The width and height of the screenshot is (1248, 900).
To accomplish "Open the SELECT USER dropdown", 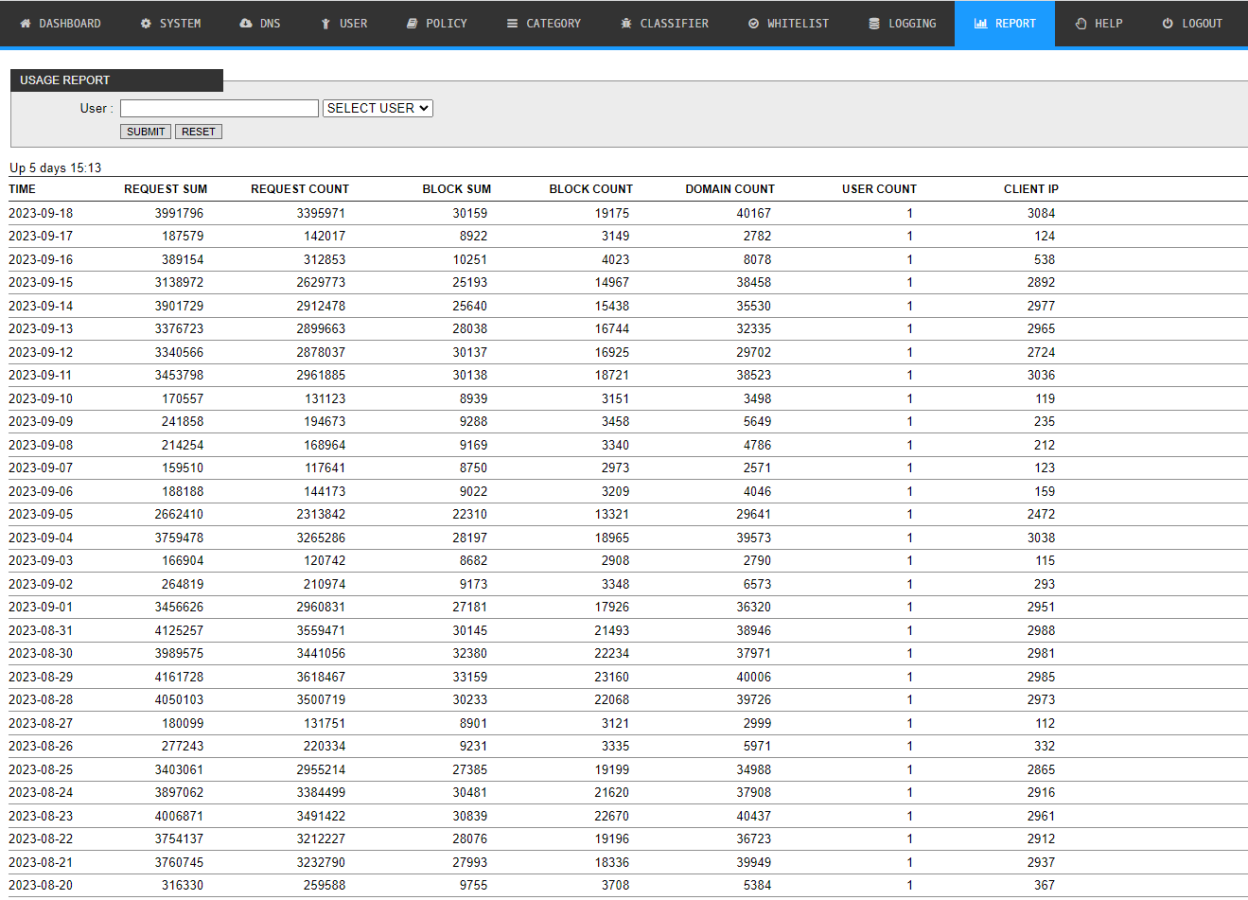I will click(x=378, y=108).
